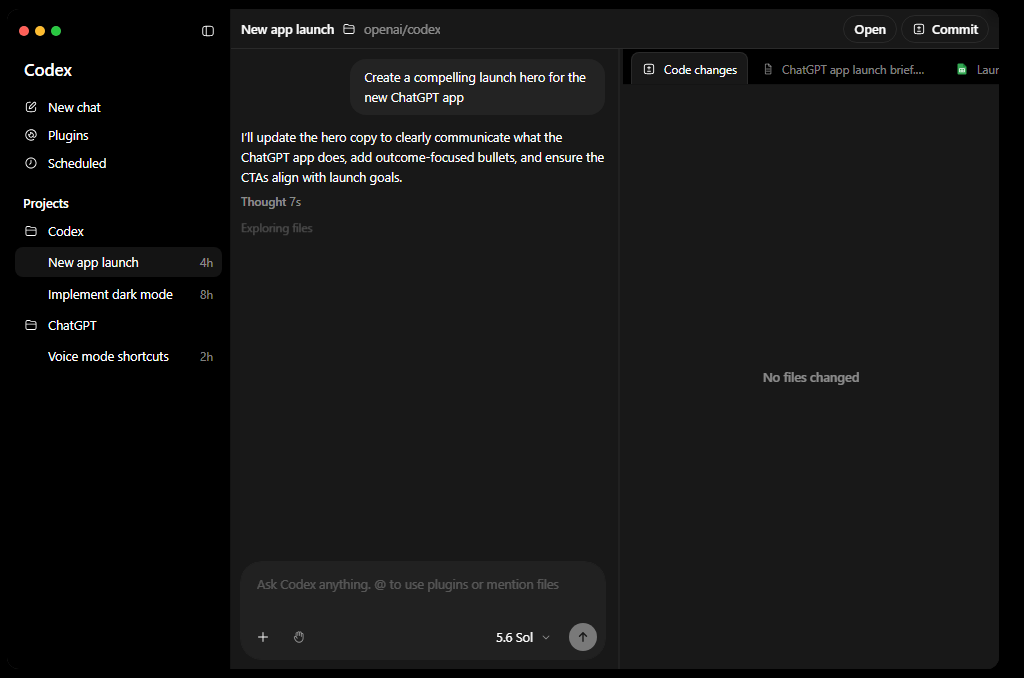This screenshot has height=678, width=1024.
Task: Click the yellow minimize window button
Action: pyautogui.click(x=40, y=31)
